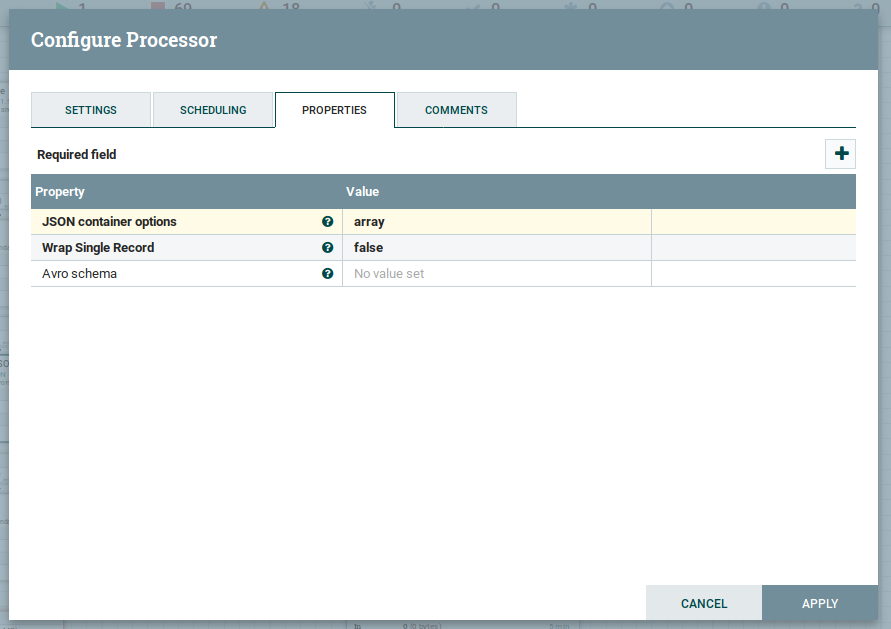Change the Wrap Single Record 'false' value
The image size is (891, 629).
click(x=496, y=248)
